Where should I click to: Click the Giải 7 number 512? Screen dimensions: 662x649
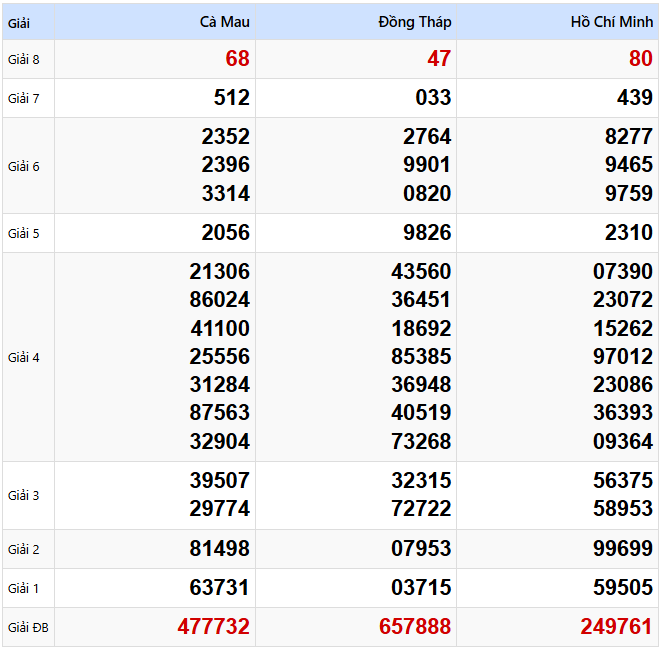pyautogui.click(x=231, y=98)
